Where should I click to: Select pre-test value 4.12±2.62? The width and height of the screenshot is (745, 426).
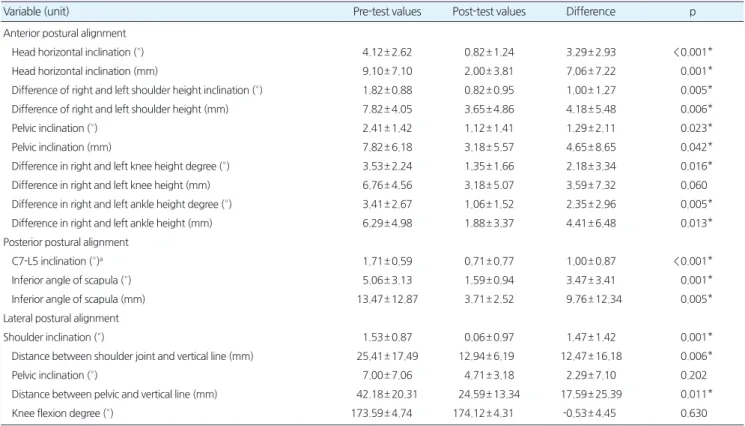click(x=387, y=52)
